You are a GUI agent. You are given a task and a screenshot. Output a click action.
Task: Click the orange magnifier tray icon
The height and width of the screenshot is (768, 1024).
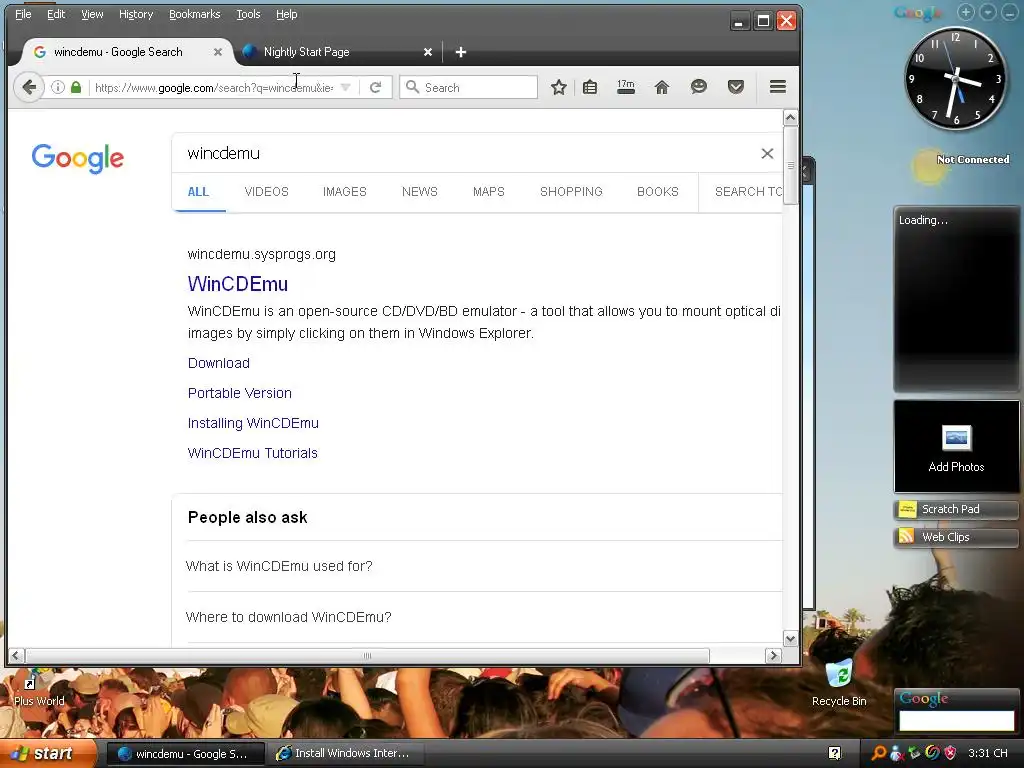[880, 753]
